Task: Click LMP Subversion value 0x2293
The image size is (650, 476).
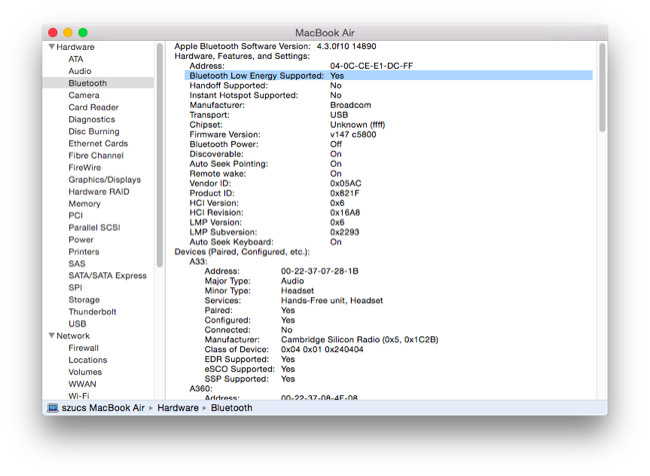Action: [x=344, y=232]
